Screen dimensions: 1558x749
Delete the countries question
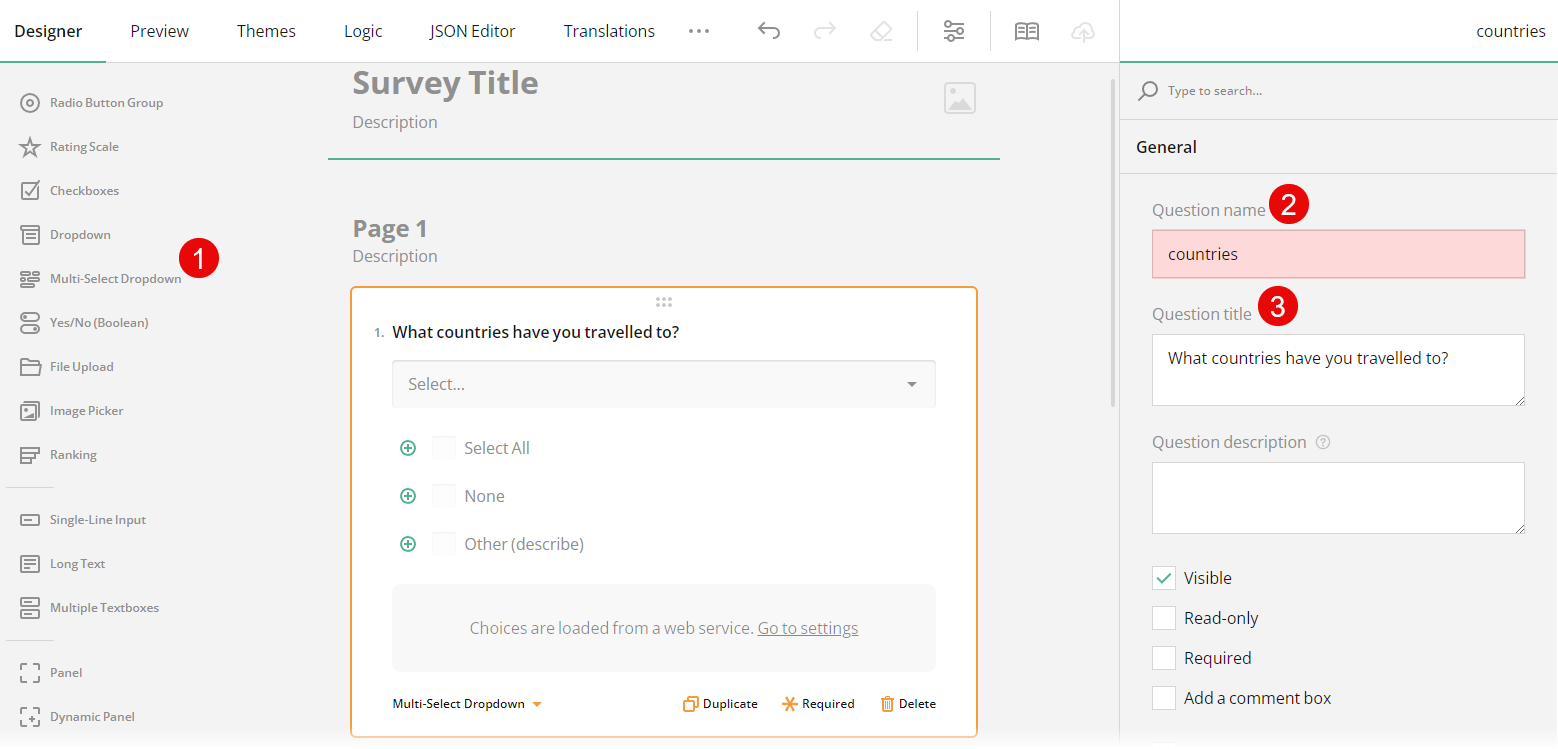(908, 704)
